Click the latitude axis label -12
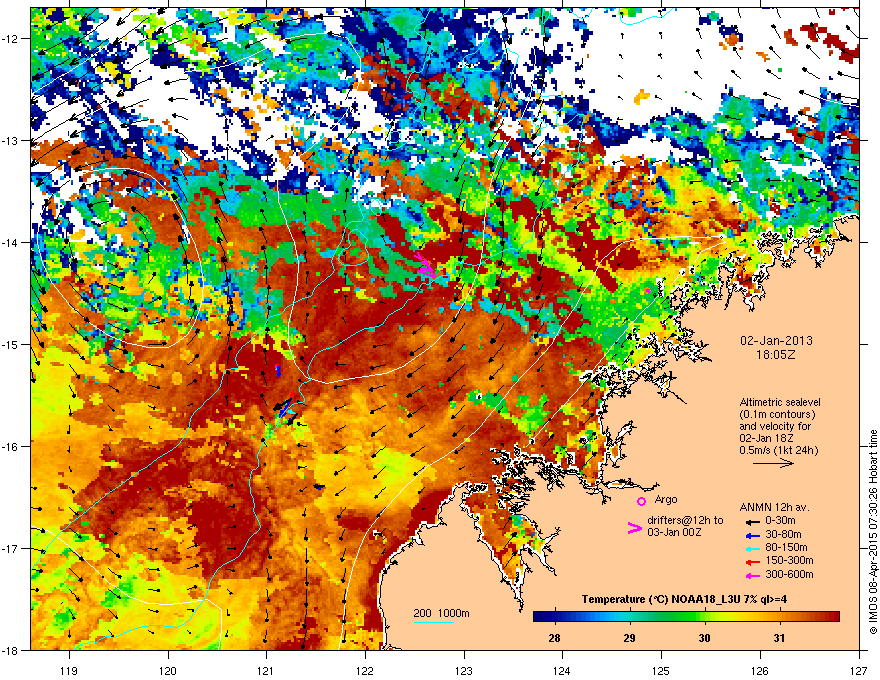This screenshot has height=680, width=880. point(10,38)
